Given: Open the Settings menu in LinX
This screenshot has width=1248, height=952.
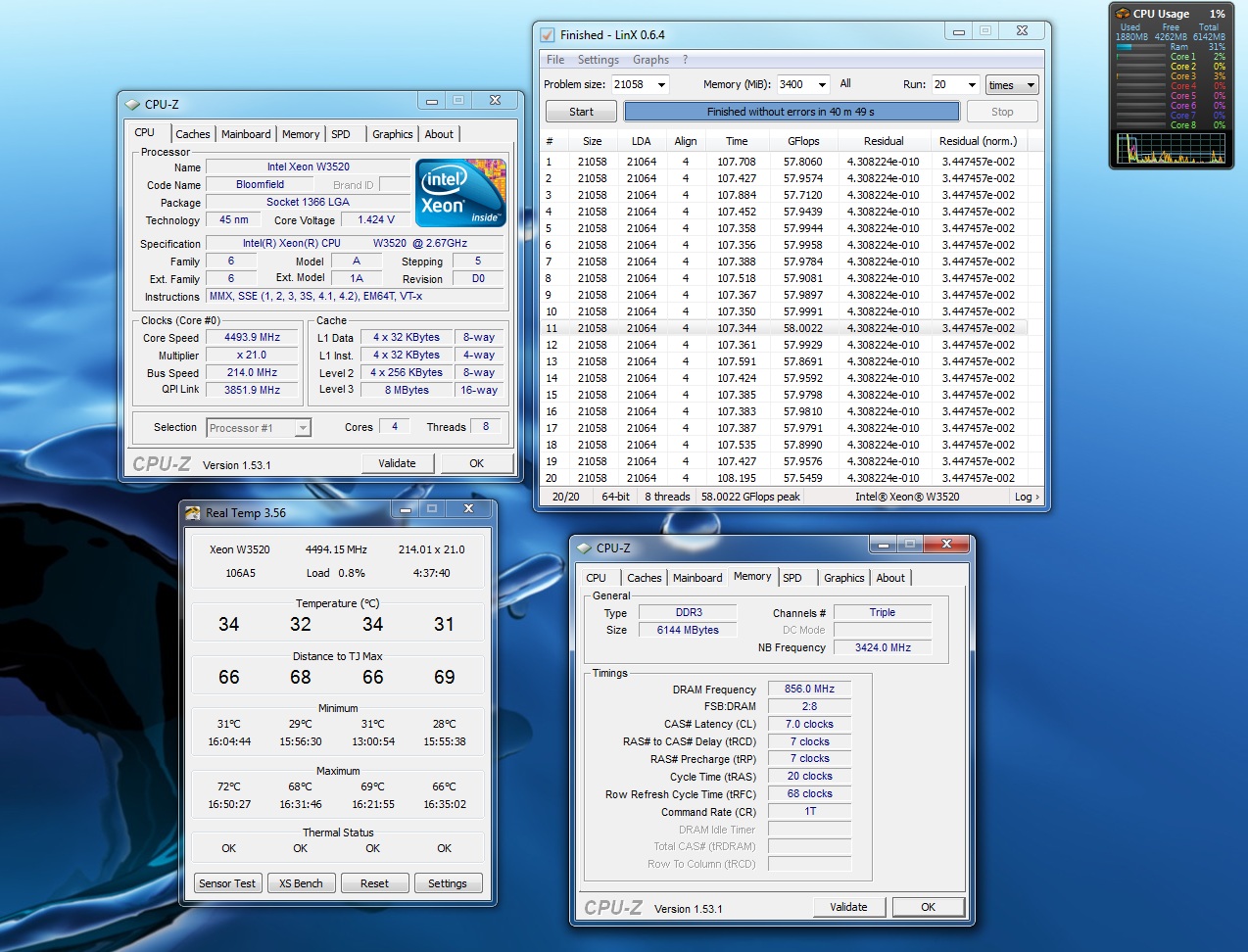Looking at the screenshot, I should [x=598, y=60].
